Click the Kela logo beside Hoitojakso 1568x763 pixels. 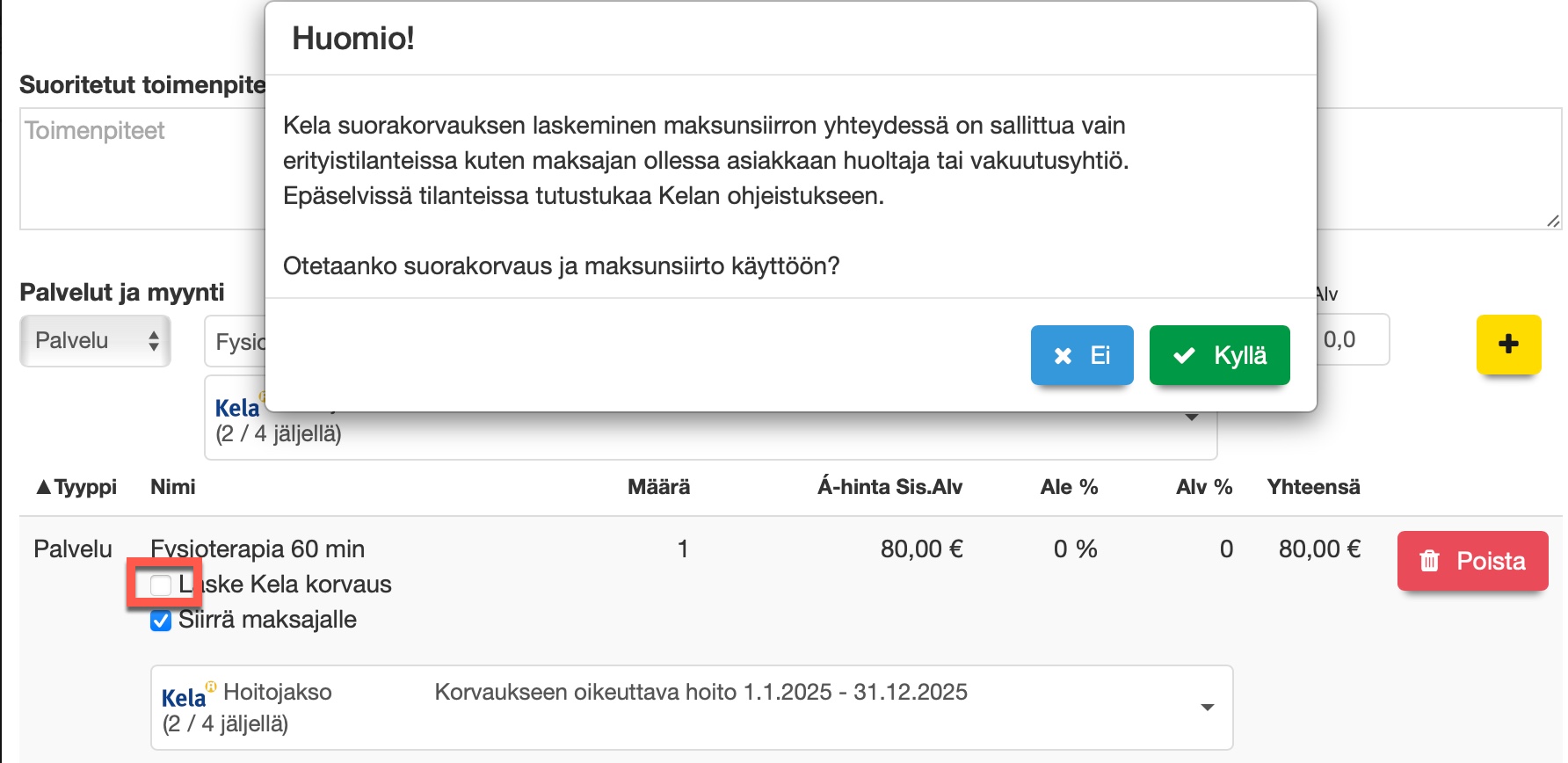pos(185,697)
